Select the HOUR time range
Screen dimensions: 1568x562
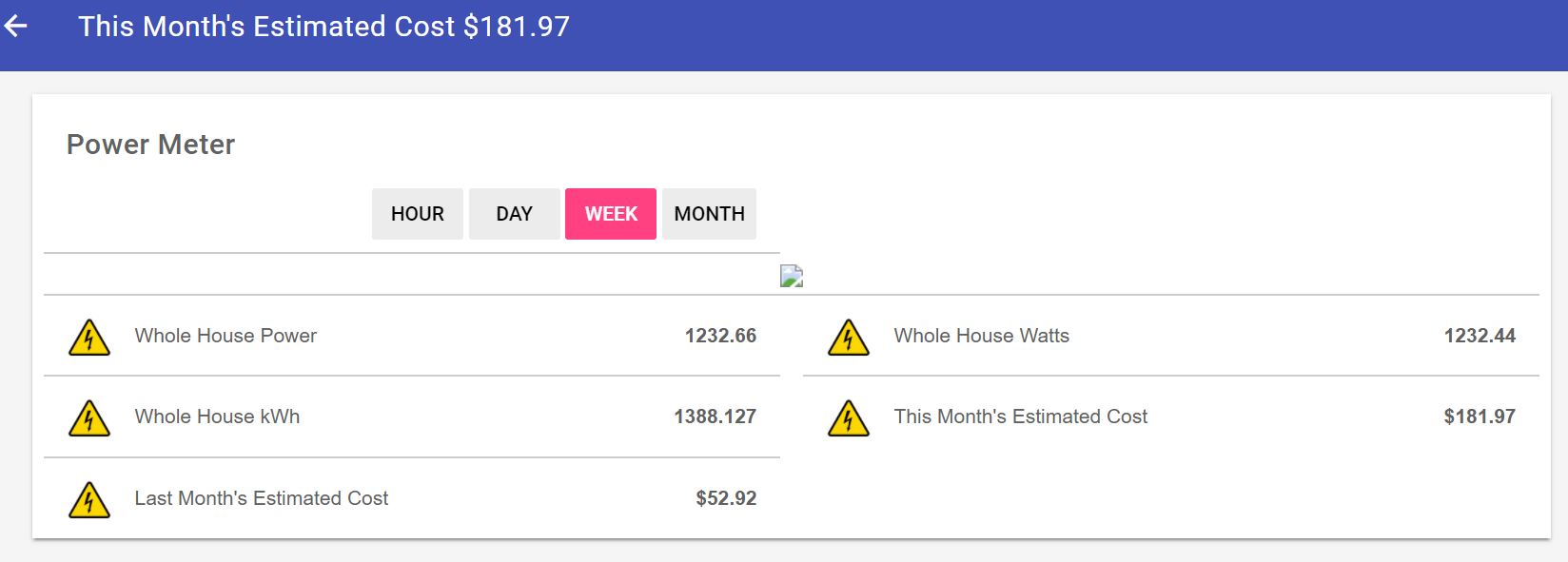click(417, 214)
